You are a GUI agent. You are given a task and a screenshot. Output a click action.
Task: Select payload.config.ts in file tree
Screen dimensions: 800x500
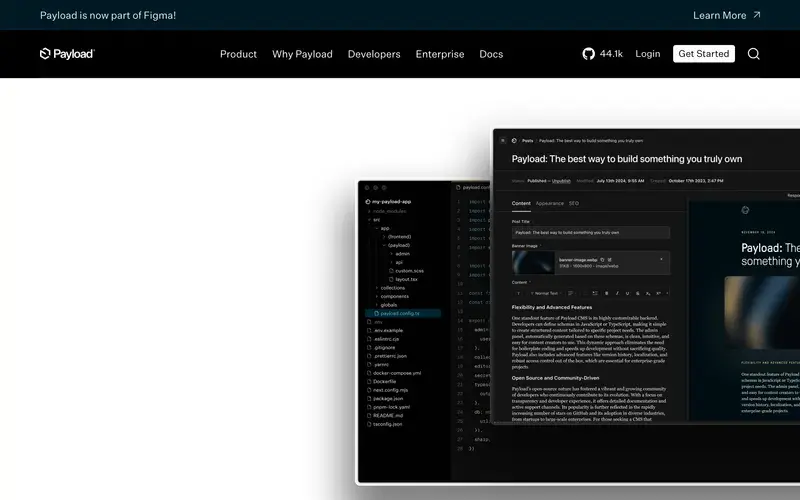(x=403, y=313)
